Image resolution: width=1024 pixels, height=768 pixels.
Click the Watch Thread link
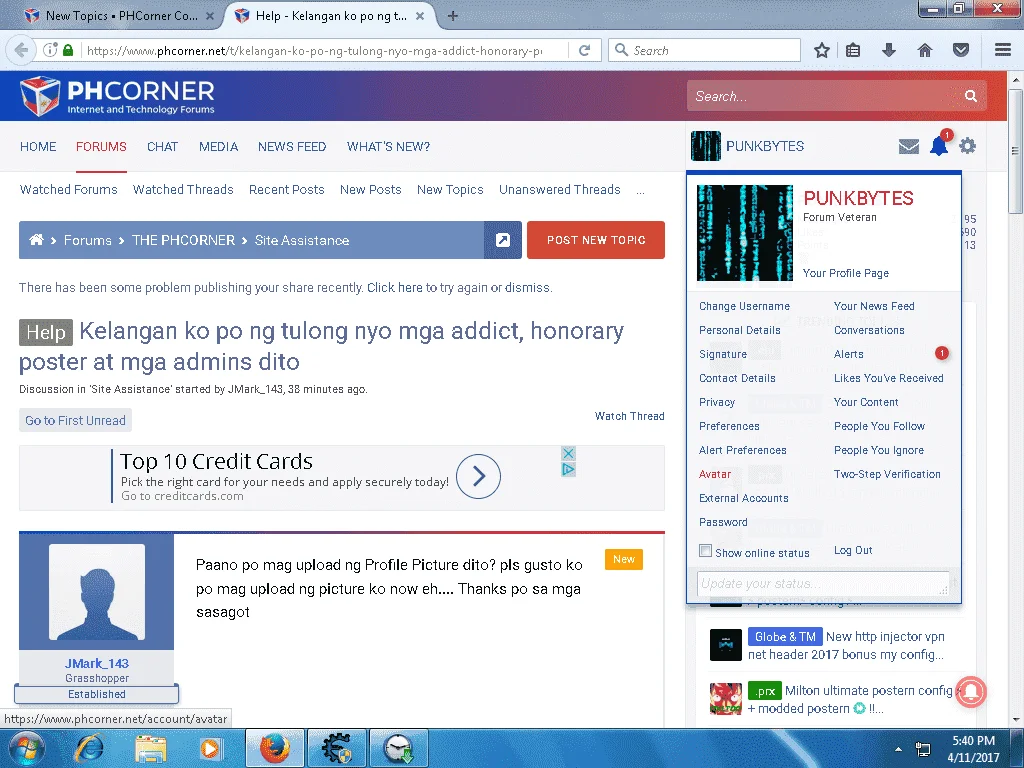point(630,416)
